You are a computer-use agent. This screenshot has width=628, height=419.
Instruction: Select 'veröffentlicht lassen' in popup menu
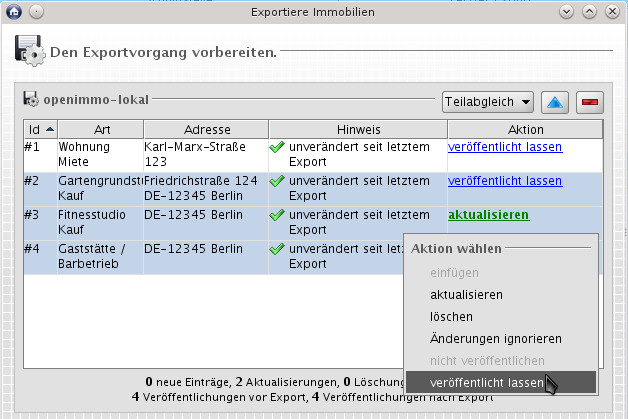(x=487, y=383)
